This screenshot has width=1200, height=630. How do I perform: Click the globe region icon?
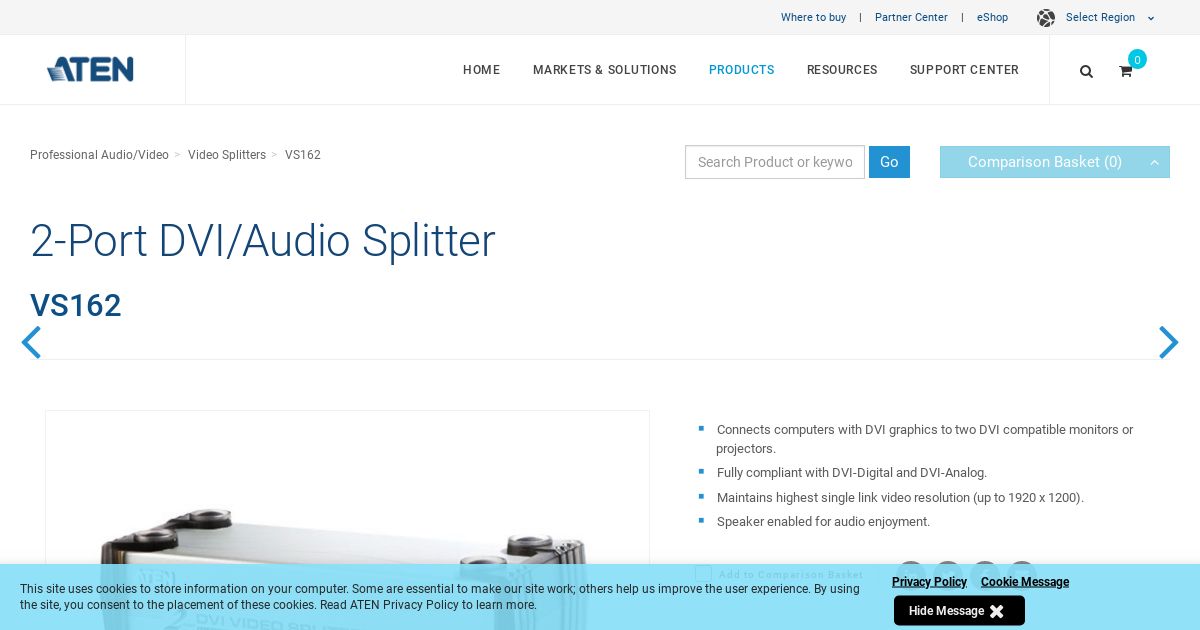point(1046,18)
